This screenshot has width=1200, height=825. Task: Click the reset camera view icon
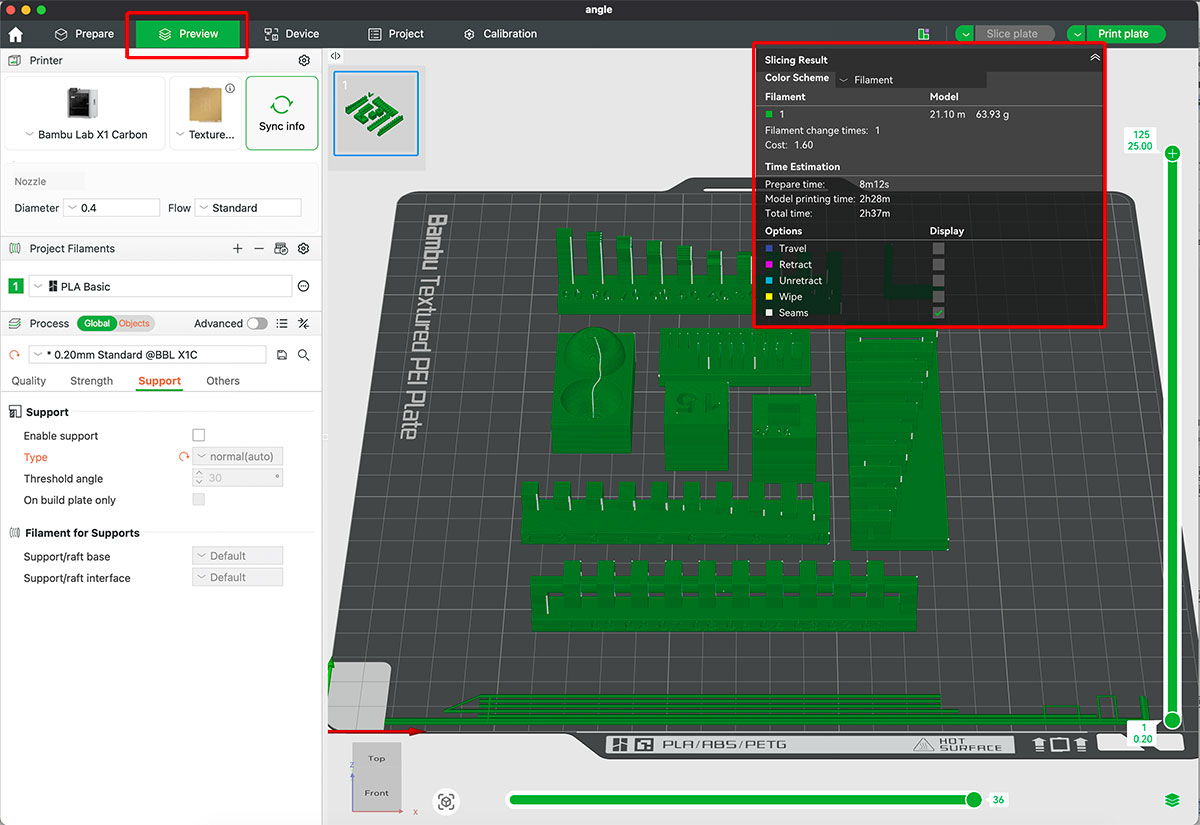(x=447, y=801)
